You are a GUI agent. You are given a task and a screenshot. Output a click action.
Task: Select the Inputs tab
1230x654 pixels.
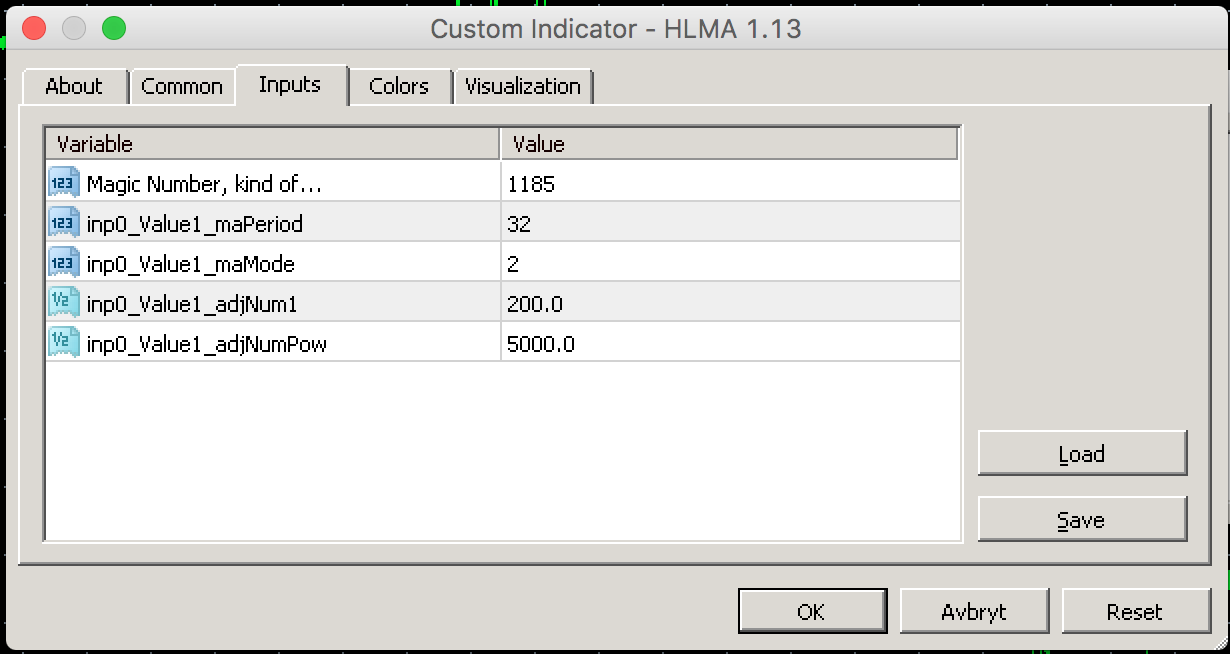pyautogui.click(x=290, y=85)
